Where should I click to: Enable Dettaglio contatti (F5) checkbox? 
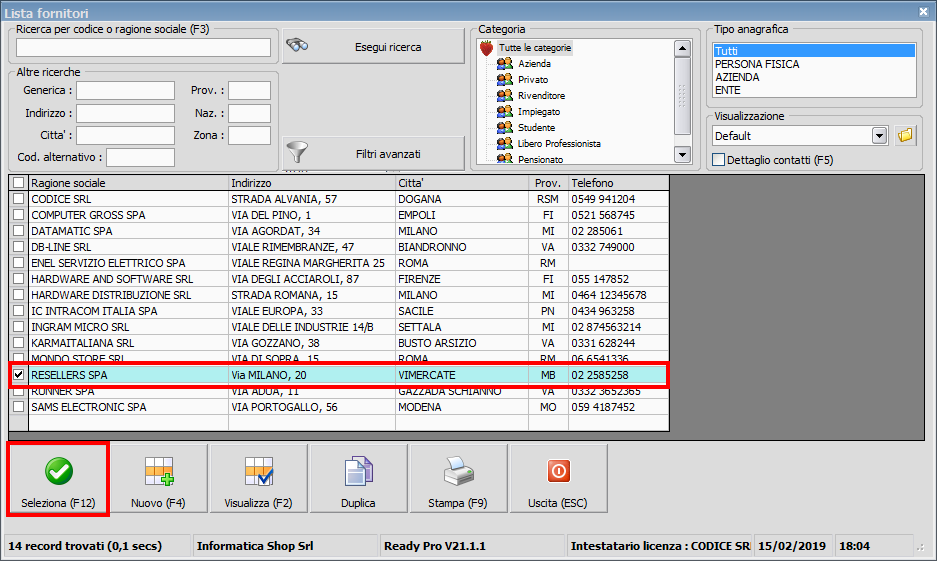pyautogui.click(x=719, y=160)
